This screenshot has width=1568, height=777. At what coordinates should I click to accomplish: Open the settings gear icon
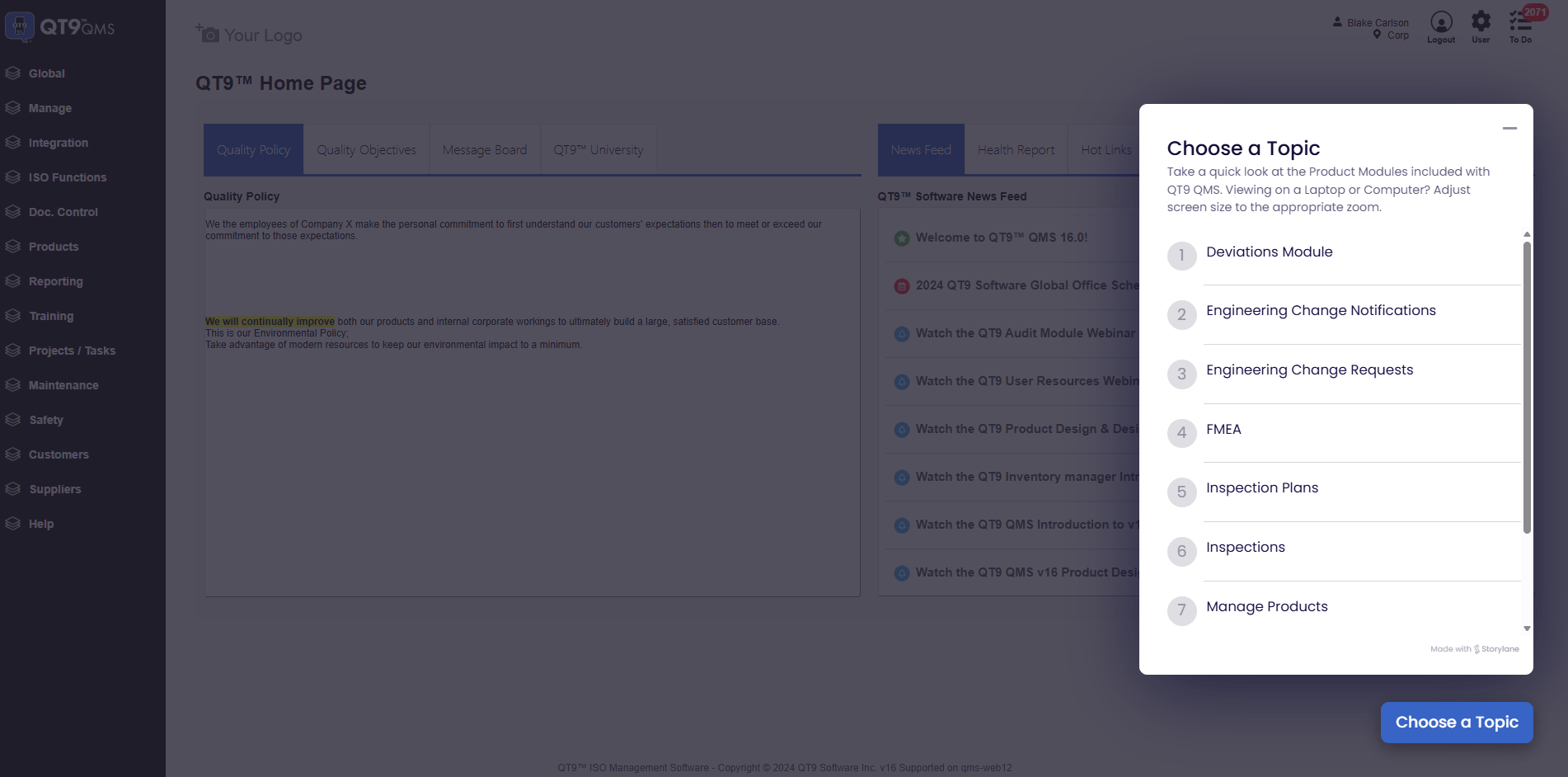pos(1480,21)
